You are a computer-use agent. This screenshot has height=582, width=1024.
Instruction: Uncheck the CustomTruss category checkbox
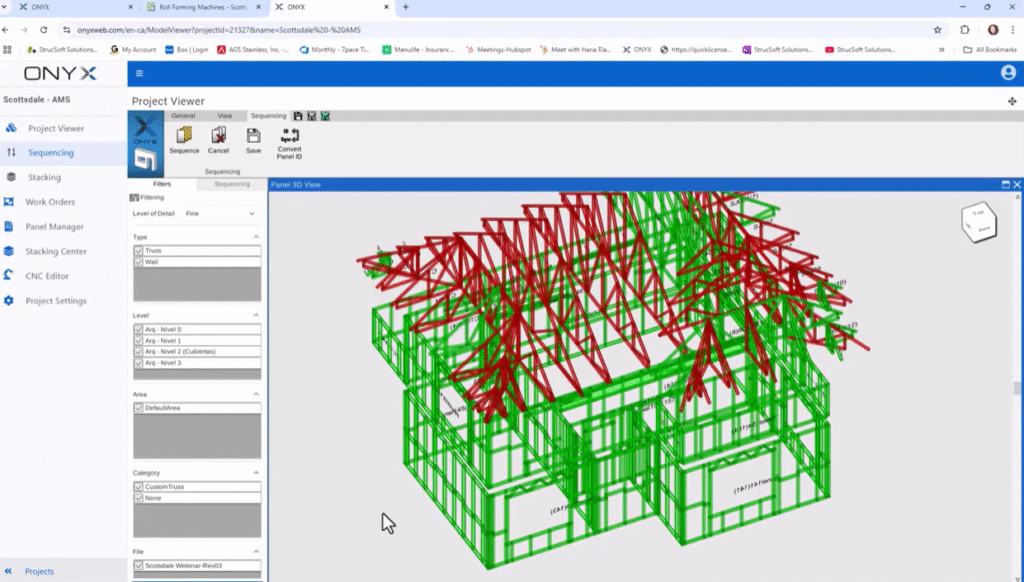point(139,486)
